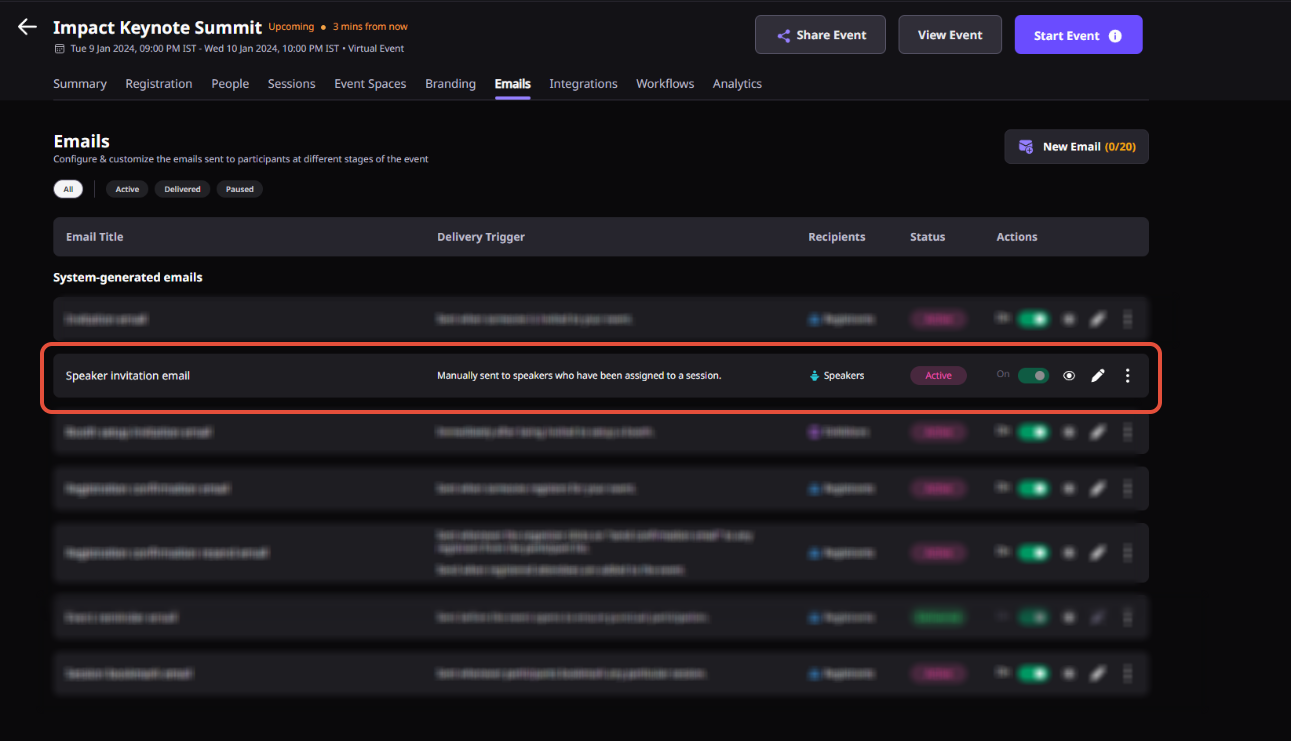1291x741 pixels.
Task: Click the (0/20) email count
Action: click(1120, 147)
